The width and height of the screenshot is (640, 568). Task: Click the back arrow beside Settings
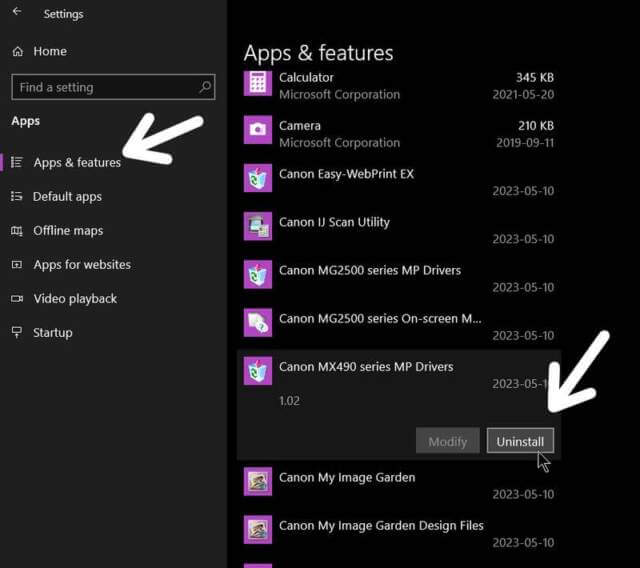[17, 11]
